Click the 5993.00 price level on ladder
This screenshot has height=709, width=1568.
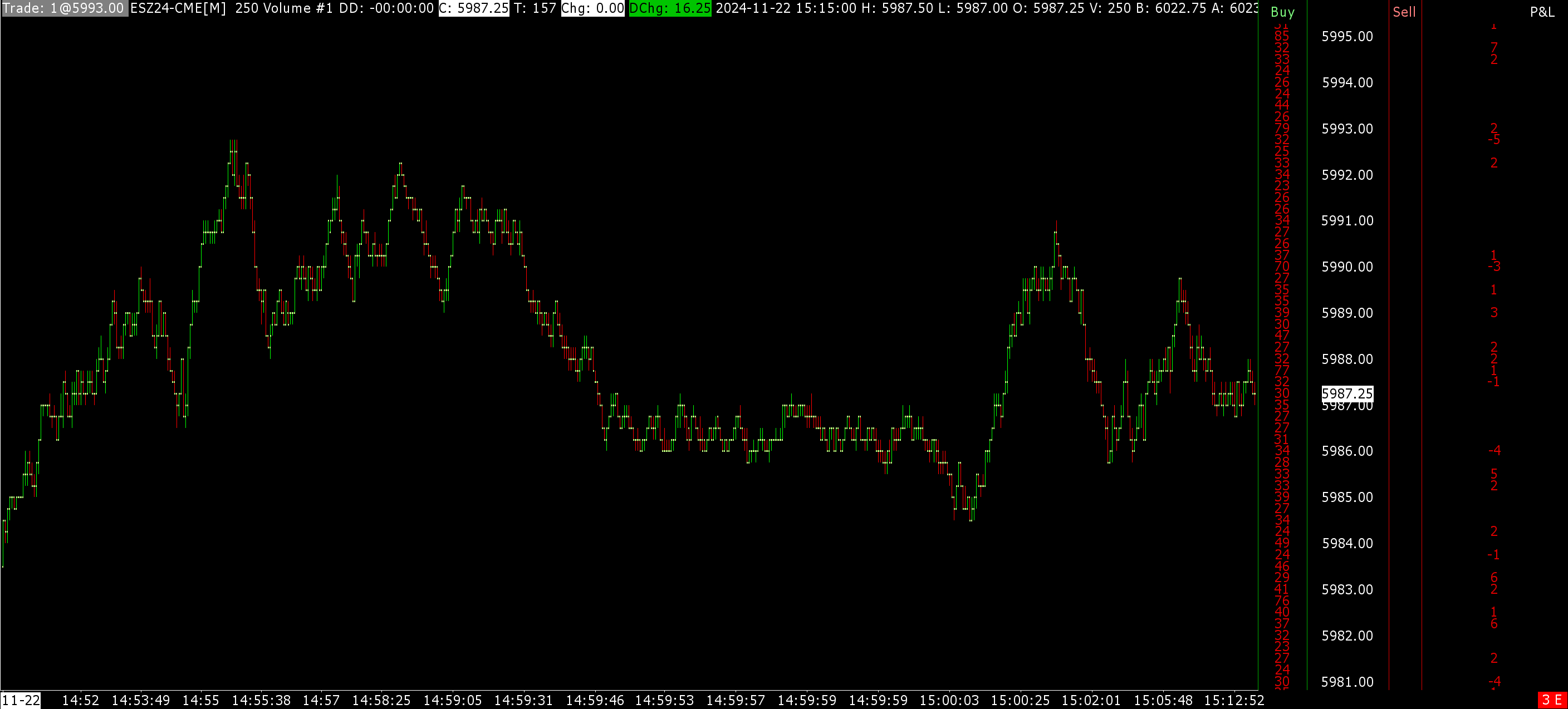(1347, 129)
